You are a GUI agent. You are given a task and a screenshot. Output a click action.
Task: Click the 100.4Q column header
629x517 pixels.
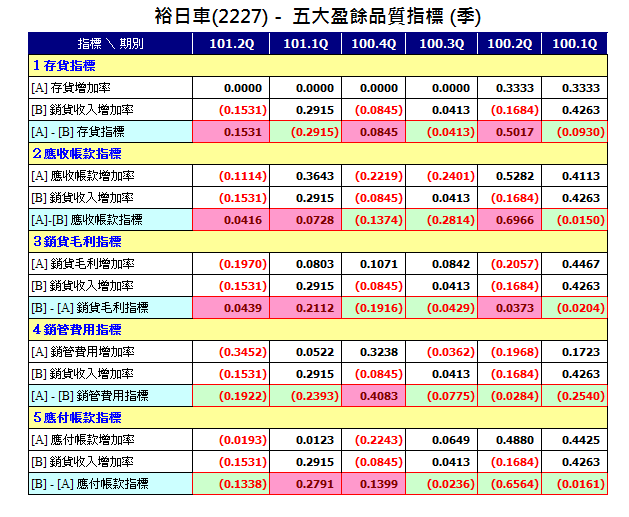click(374, 43)
